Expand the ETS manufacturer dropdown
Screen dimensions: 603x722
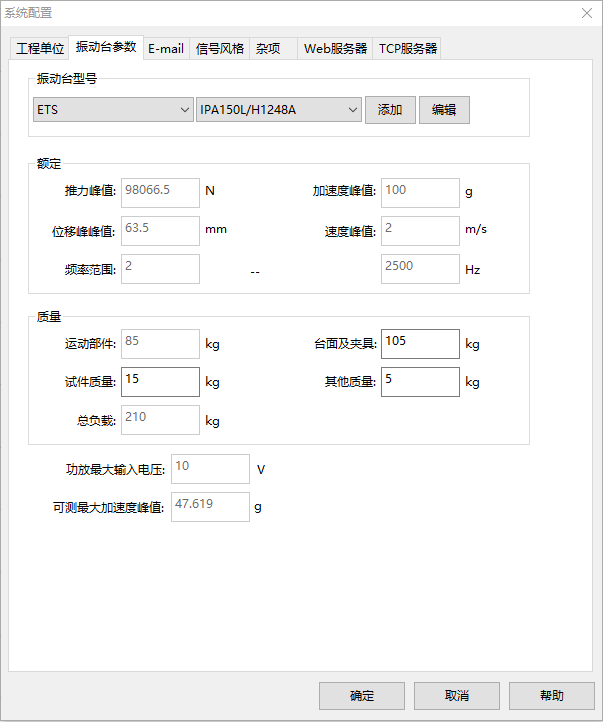tap(113, 110)
